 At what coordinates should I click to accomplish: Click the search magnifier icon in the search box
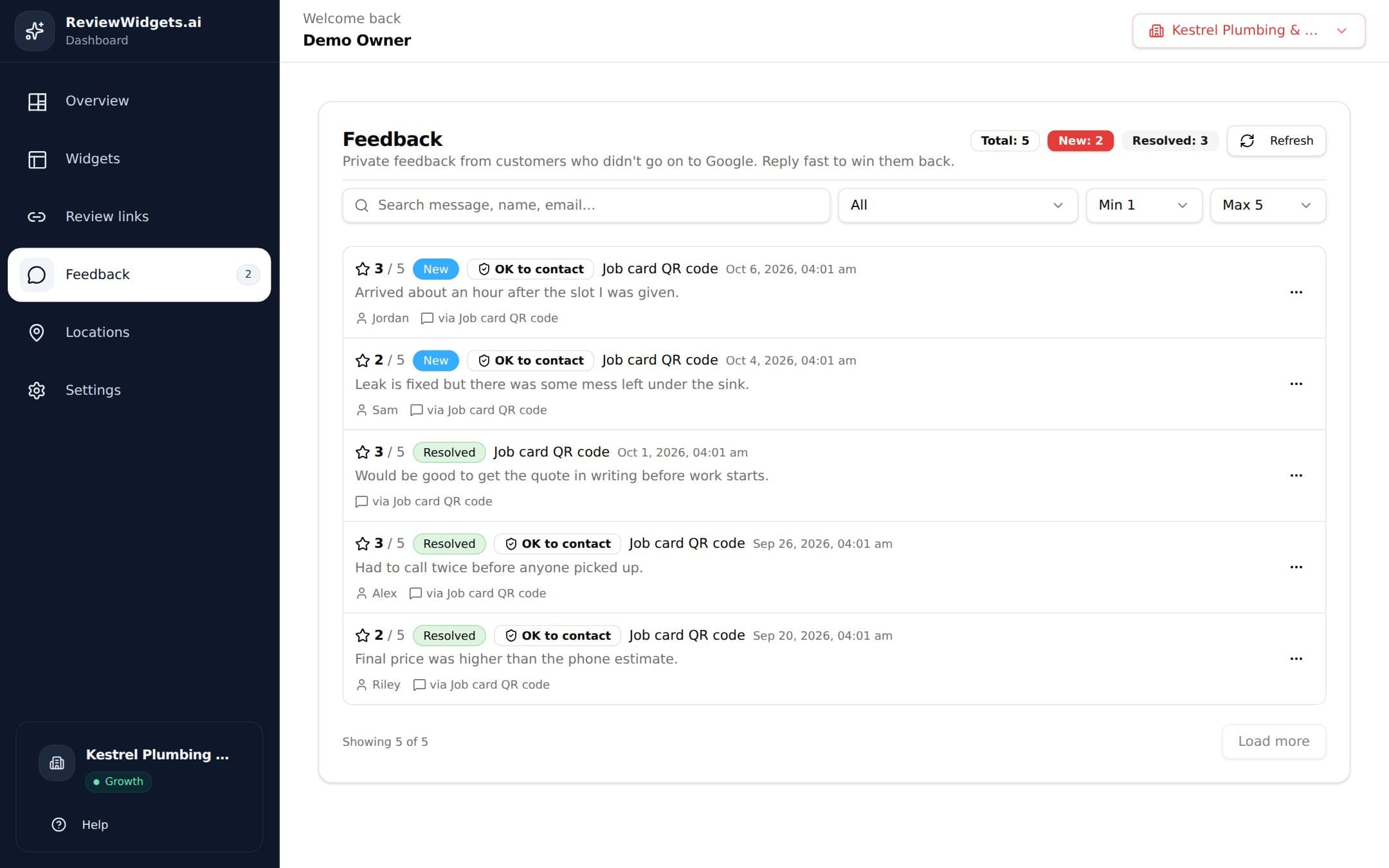coord(362,205)
